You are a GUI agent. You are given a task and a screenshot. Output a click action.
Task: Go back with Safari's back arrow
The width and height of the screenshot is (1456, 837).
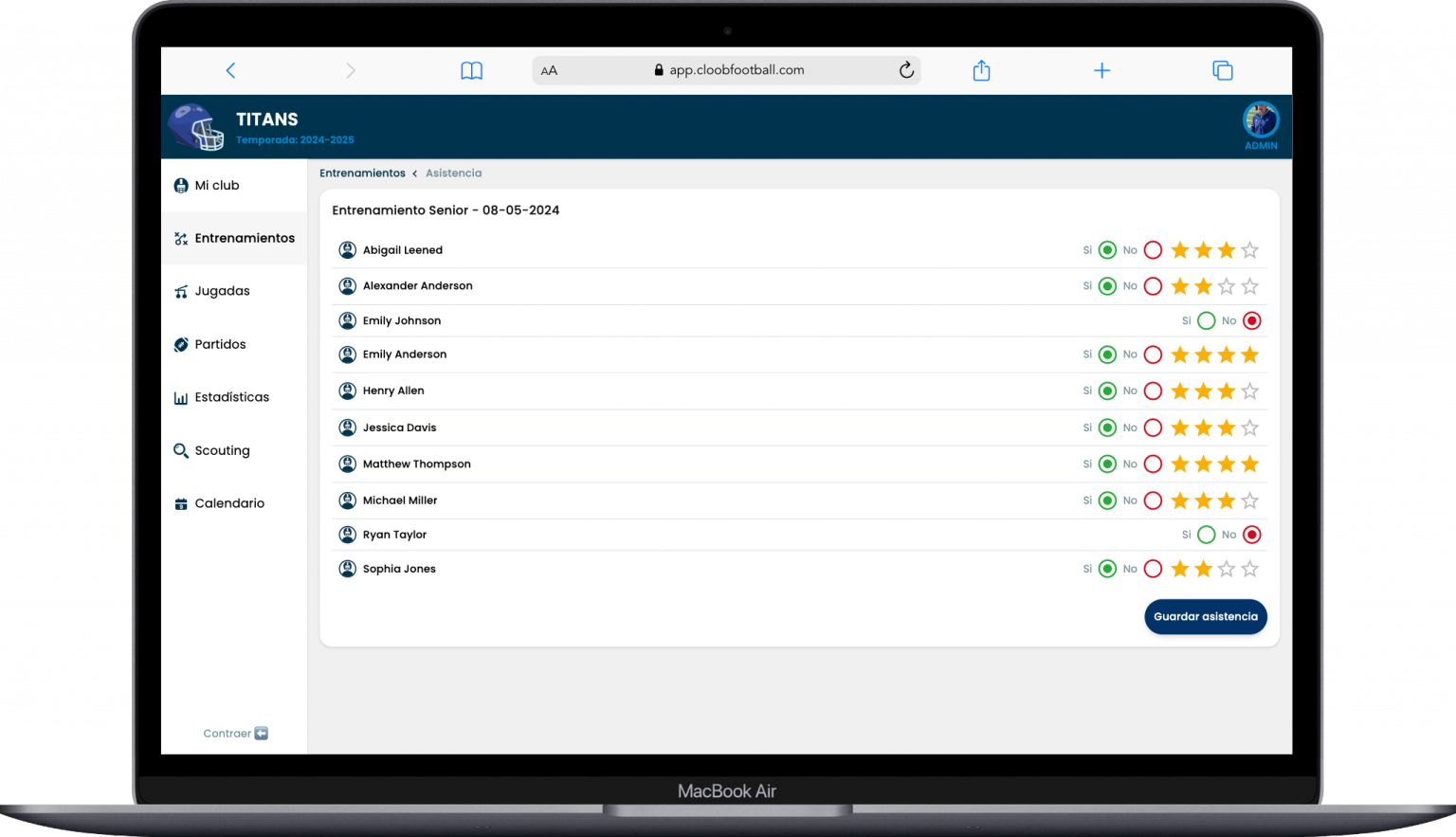click(x=230, y=70)
